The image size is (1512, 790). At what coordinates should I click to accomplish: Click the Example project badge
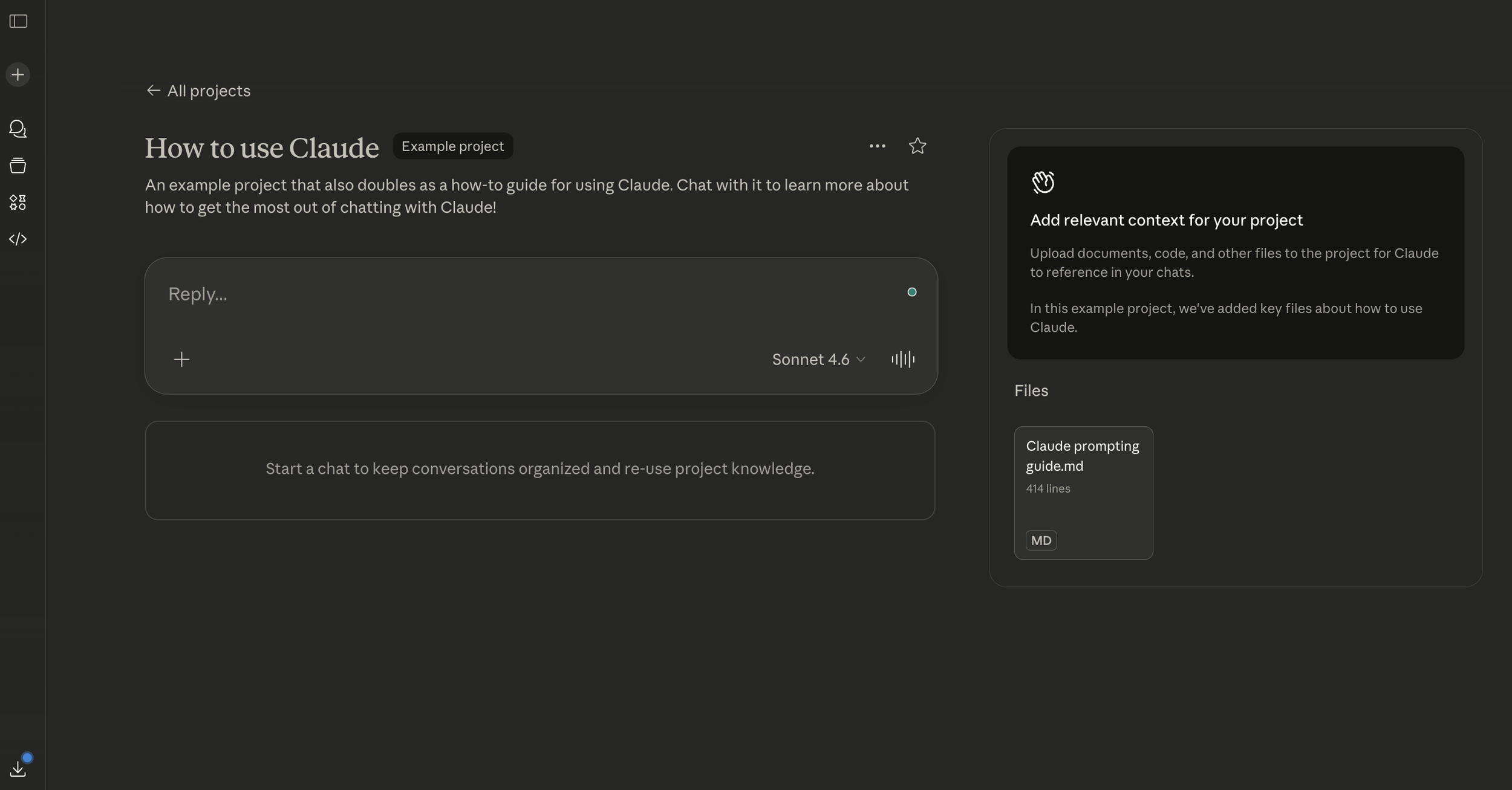(452, 146)
